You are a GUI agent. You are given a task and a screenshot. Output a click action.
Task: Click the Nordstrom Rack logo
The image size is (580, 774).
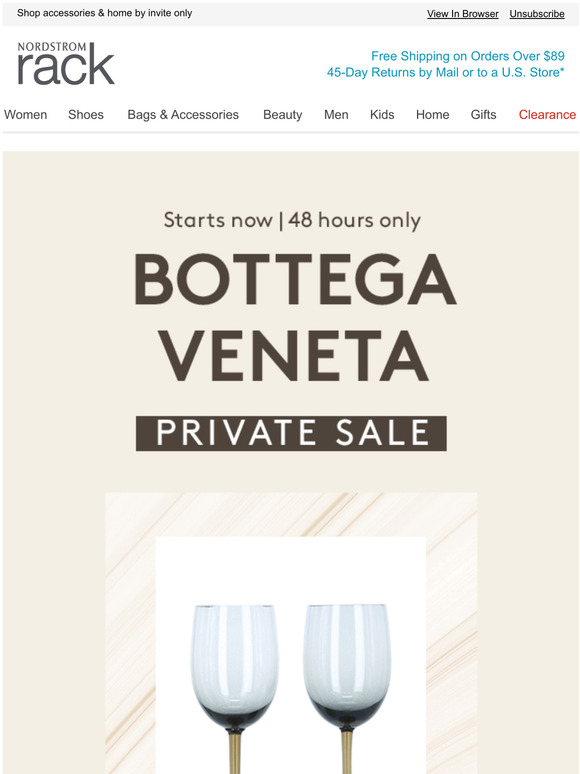(x=66, y=64)
